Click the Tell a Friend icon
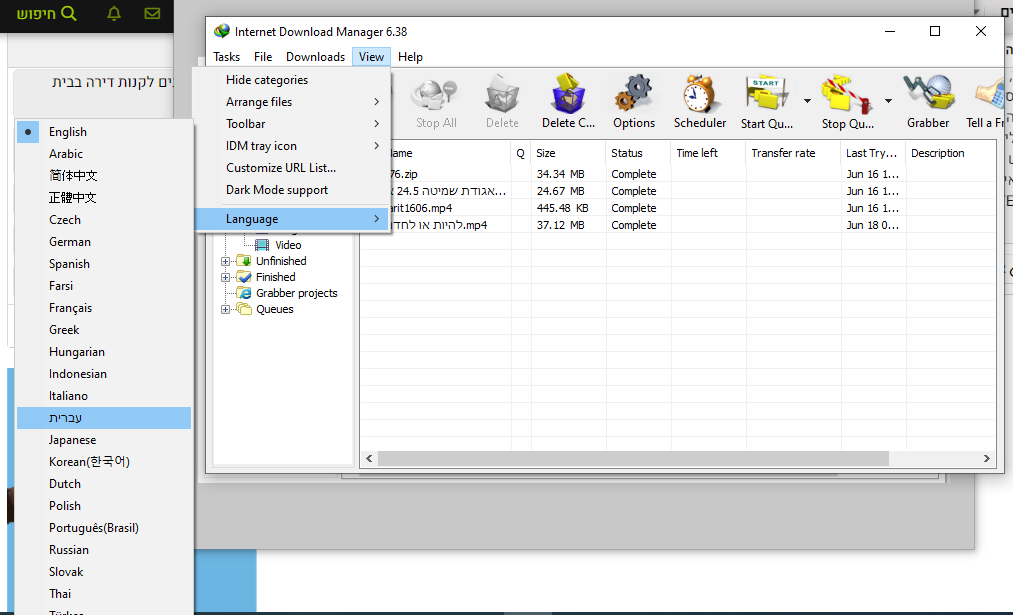1013x615 pixels. [x=991, y=94]
